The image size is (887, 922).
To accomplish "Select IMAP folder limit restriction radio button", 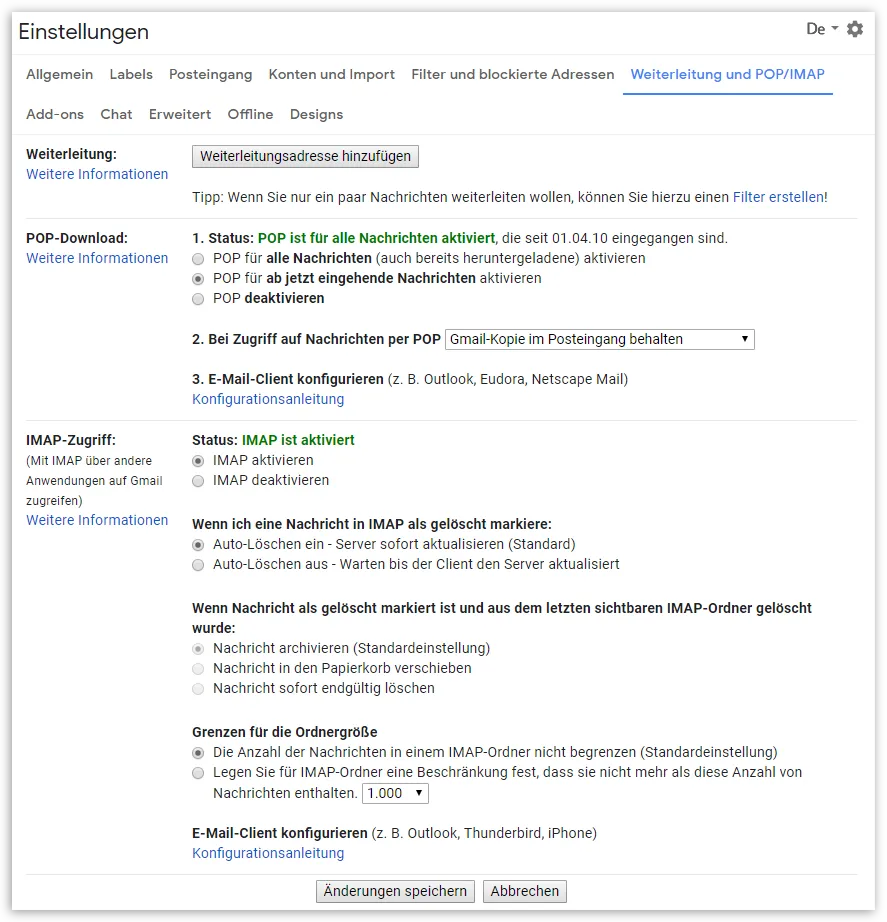I will click(198, 773).
